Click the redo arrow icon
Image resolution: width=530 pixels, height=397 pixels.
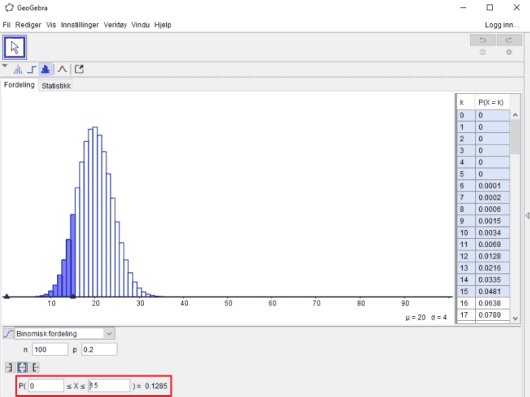509,40
